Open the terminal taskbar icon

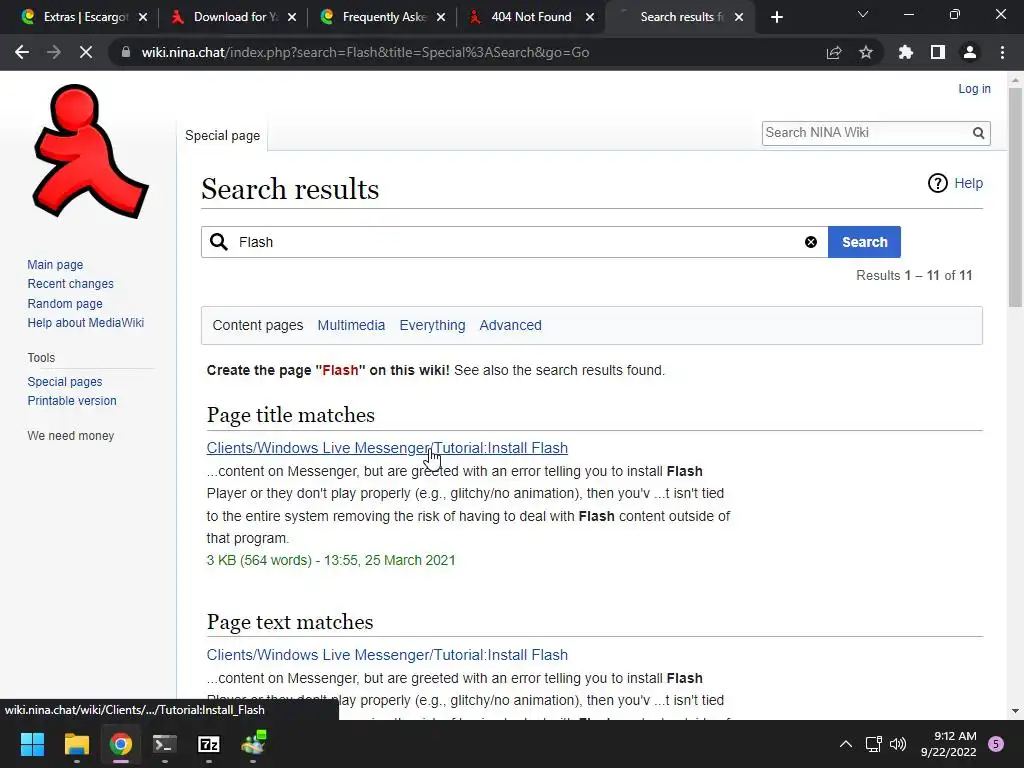coord(165,744)
